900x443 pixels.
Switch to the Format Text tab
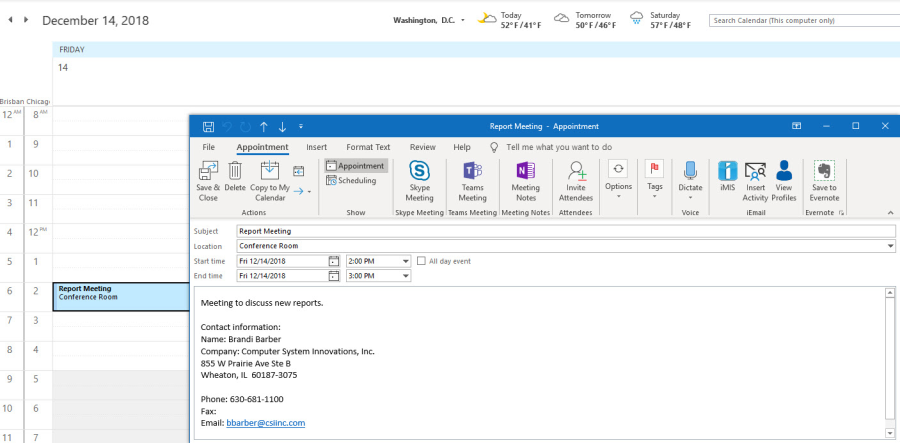(368, 147)
